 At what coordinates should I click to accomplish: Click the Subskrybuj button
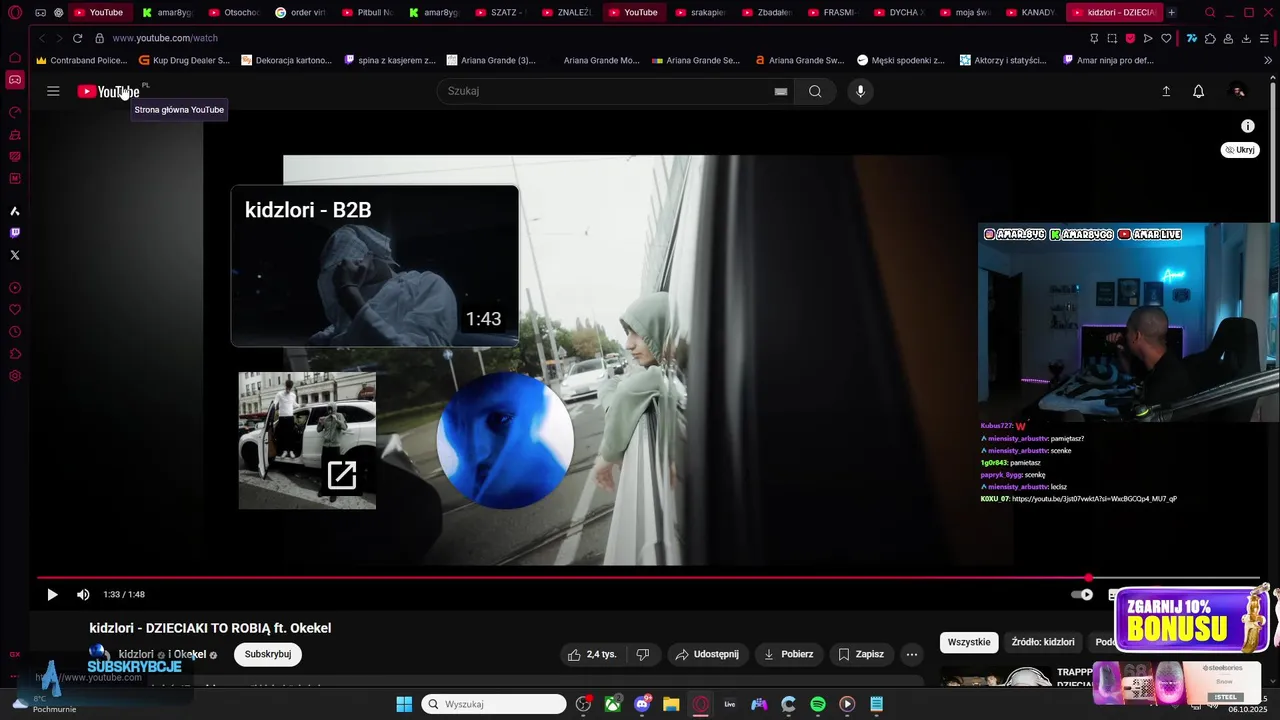click(x=268, y=654)
